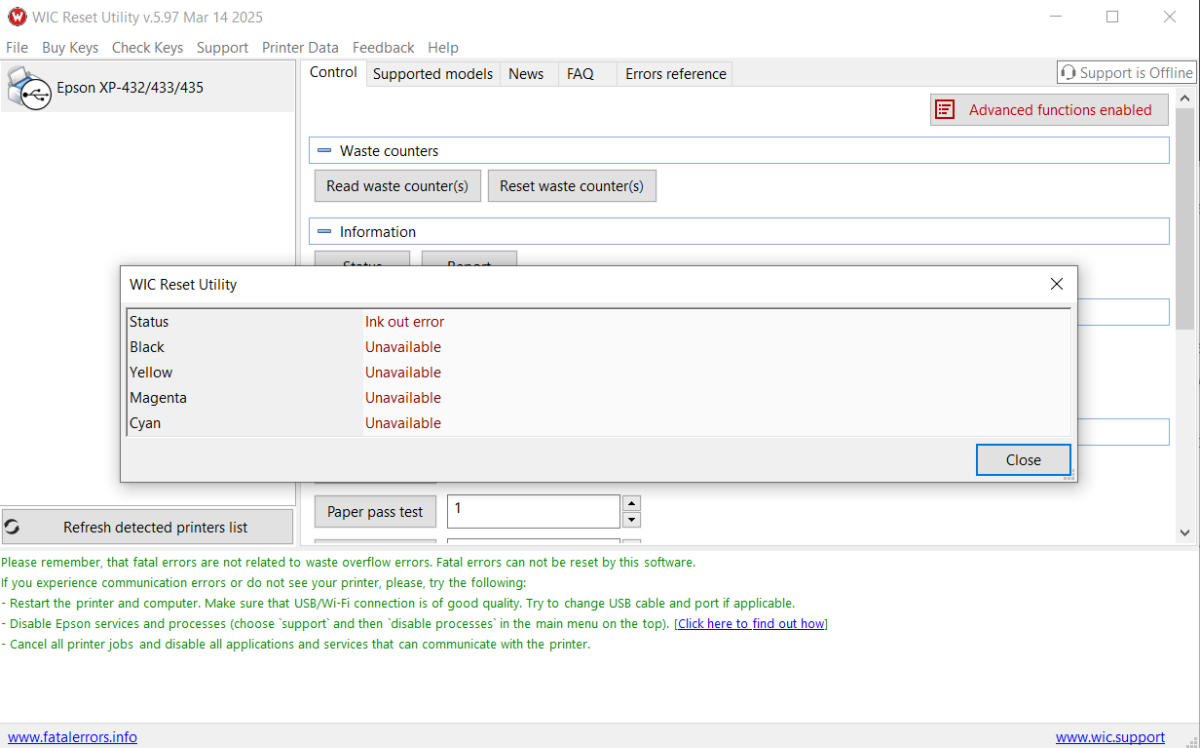Screen dimensions: 1200x748
Task: Click the WIC red logo icon in title bar
Action: 17,17
